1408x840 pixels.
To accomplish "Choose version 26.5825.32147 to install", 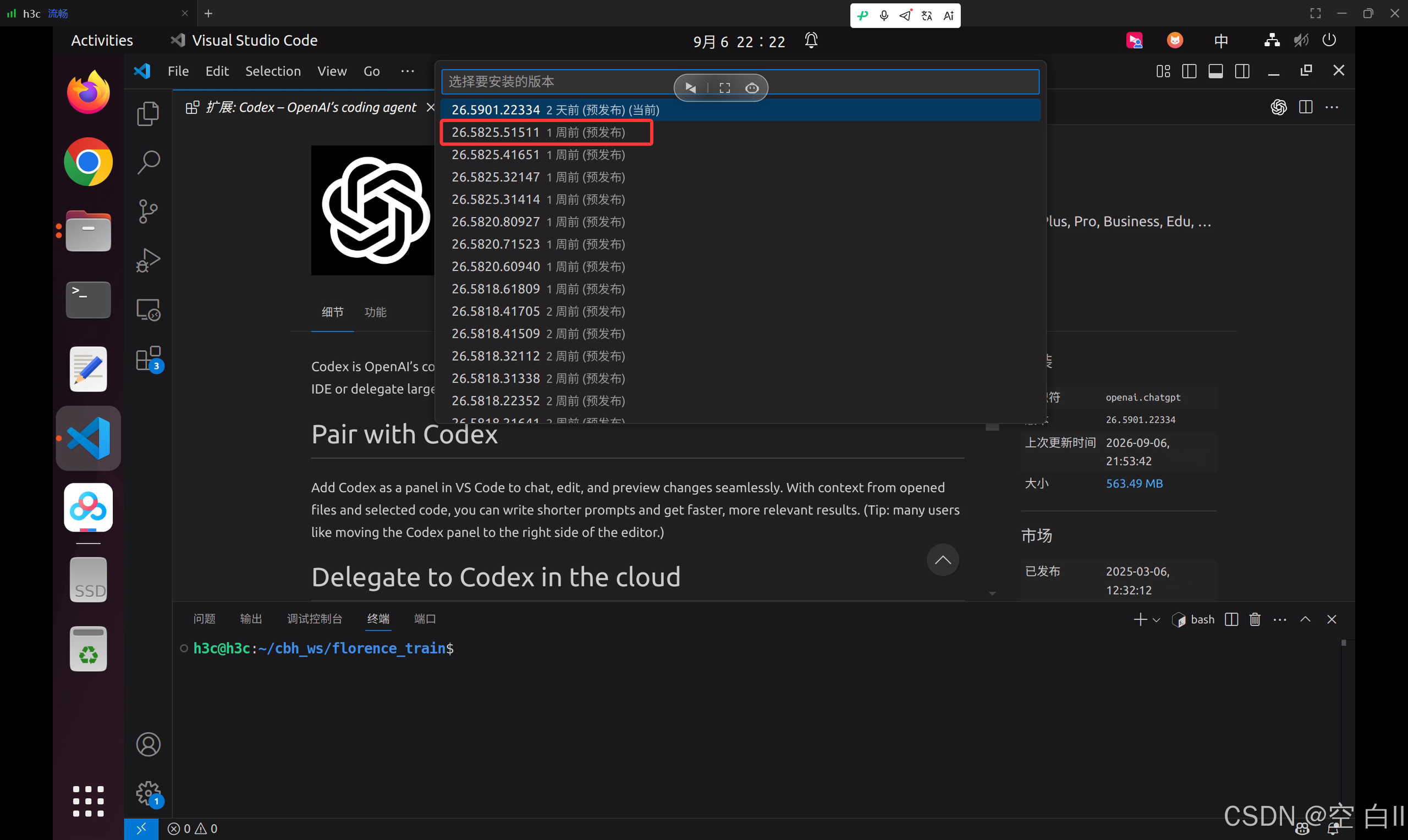I will pos(740,176).
